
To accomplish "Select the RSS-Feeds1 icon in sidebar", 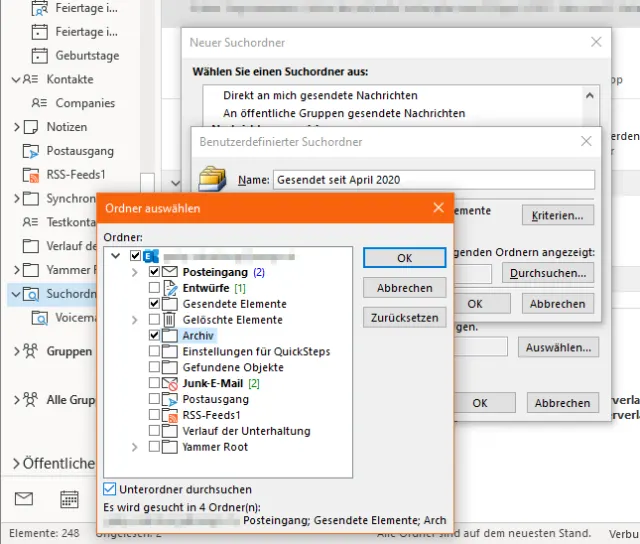I will 29,175.
